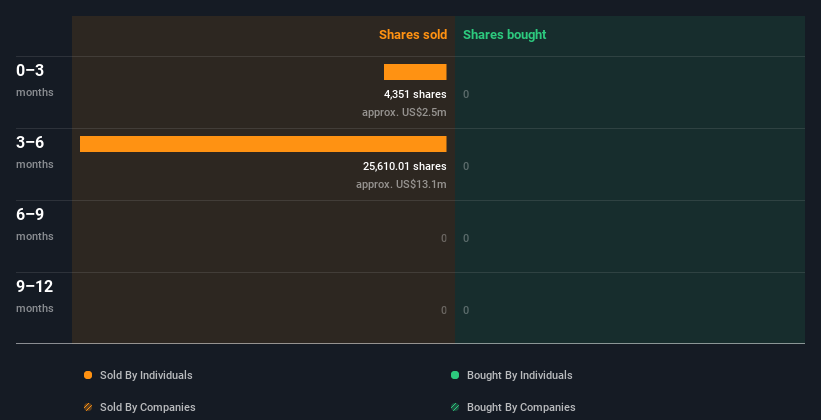Click the orange Sold By Individuals legend dot
The height and width of the screenshot is (420, 821).
pyautogui.click(x=88, y=375)
